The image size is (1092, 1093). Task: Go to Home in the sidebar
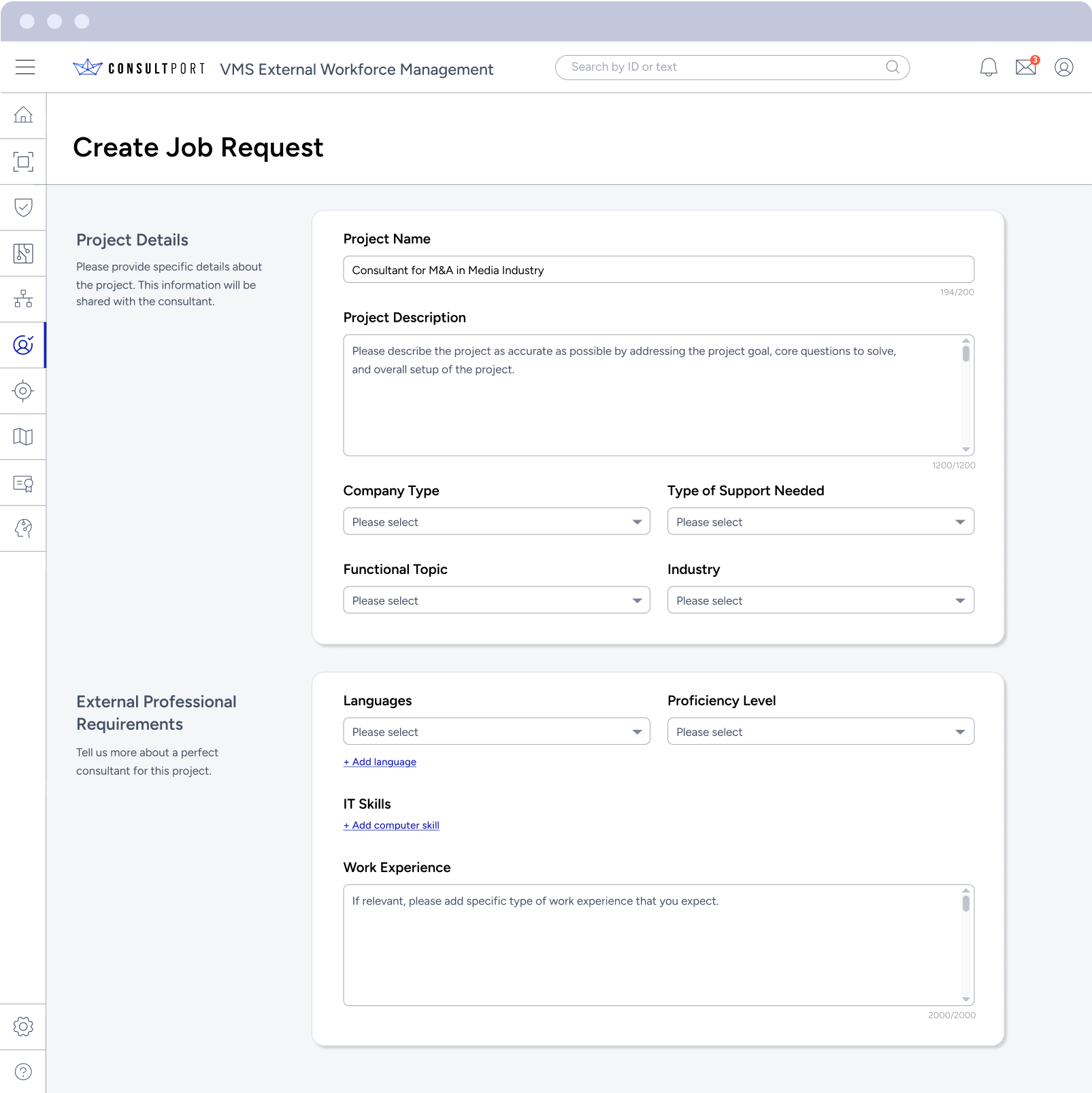point(23,115)
